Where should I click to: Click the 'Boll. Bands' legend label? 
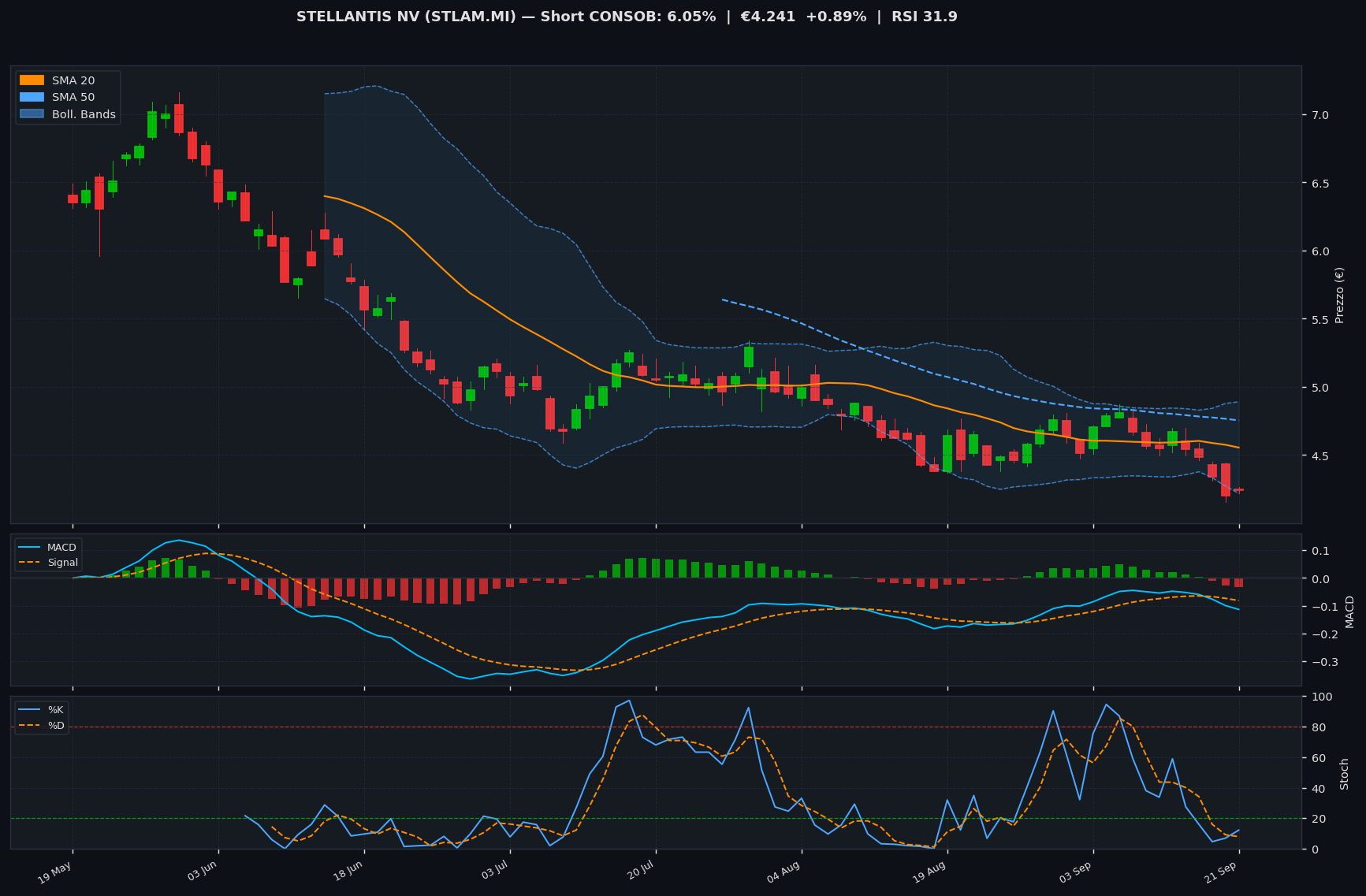[84, 114]
